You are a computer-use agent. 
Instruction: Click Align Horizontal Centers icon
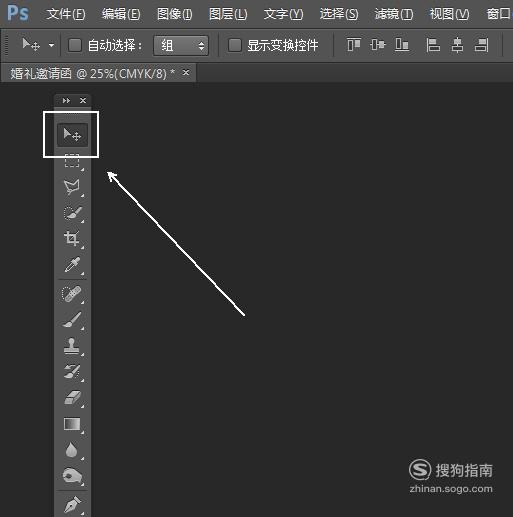(x=457, y=45)
